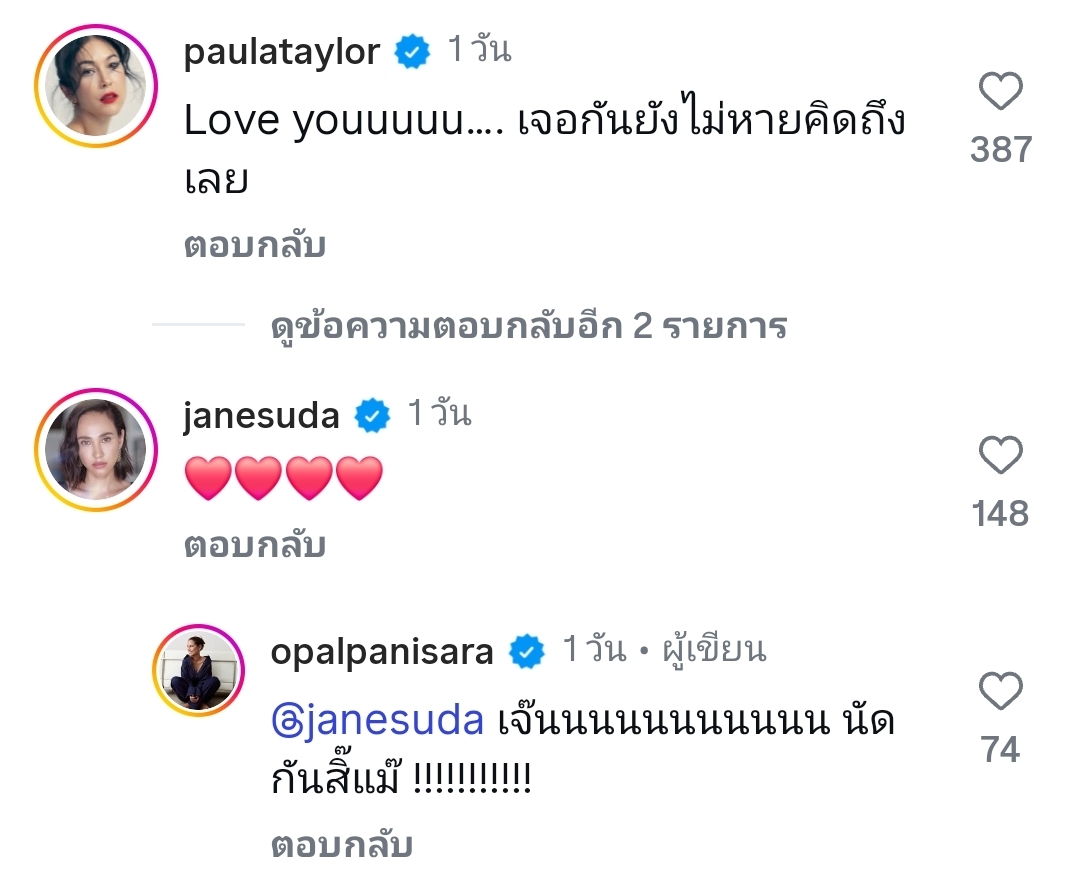Show the 74 likes on opalpanisara's reply
Viewport: 1072px width, 885px height.
tap(1000, 749)
